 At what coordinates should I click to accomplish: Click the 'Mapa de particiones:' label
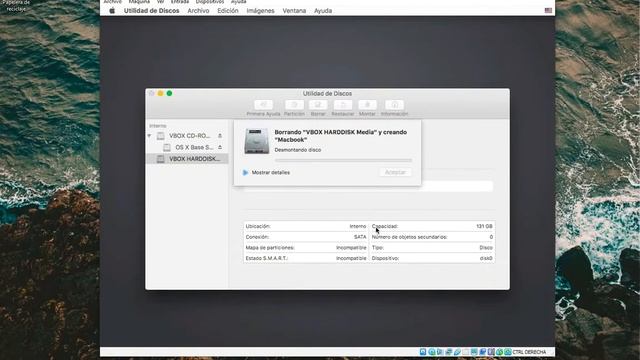(x=270, y=248)
